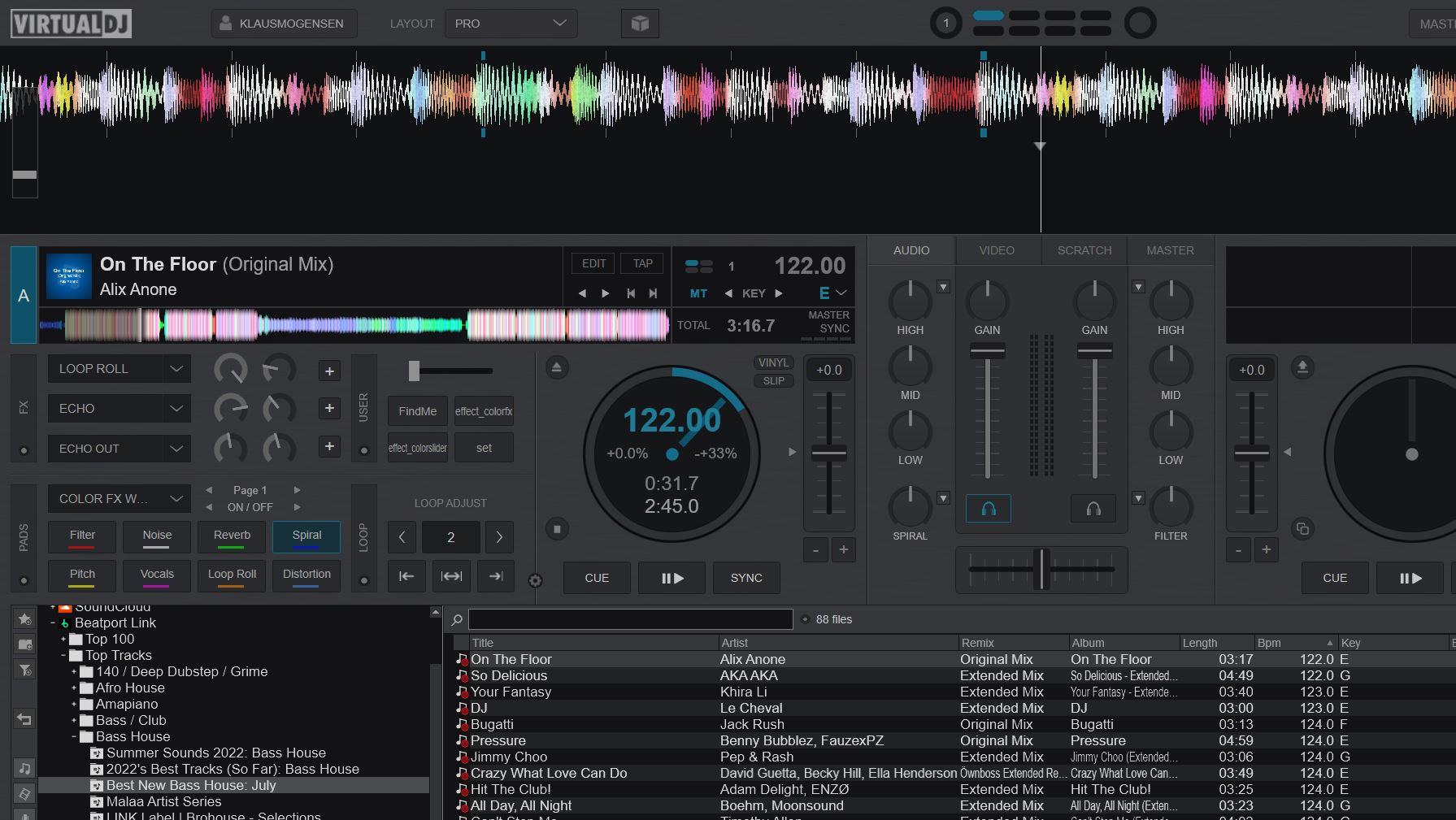The image size is (1456, 820).
Task: Click the add virtual folder sidebar icon
Action: click(x=25, y=644)
